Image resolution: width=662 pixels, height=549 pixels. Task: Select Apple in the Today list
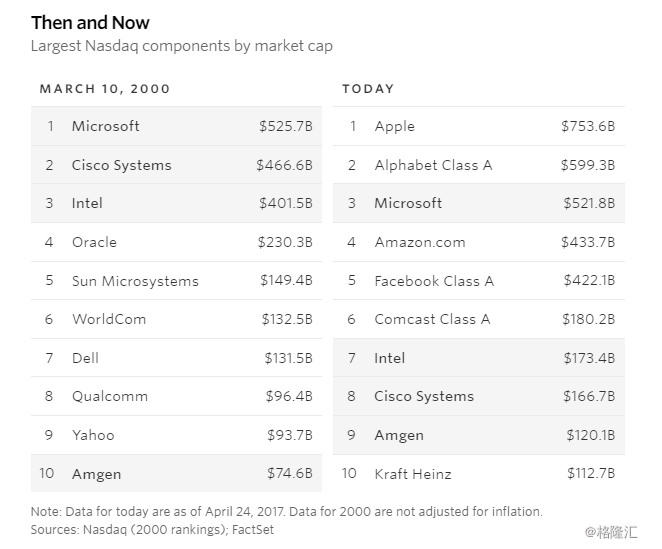pos(394,126)
